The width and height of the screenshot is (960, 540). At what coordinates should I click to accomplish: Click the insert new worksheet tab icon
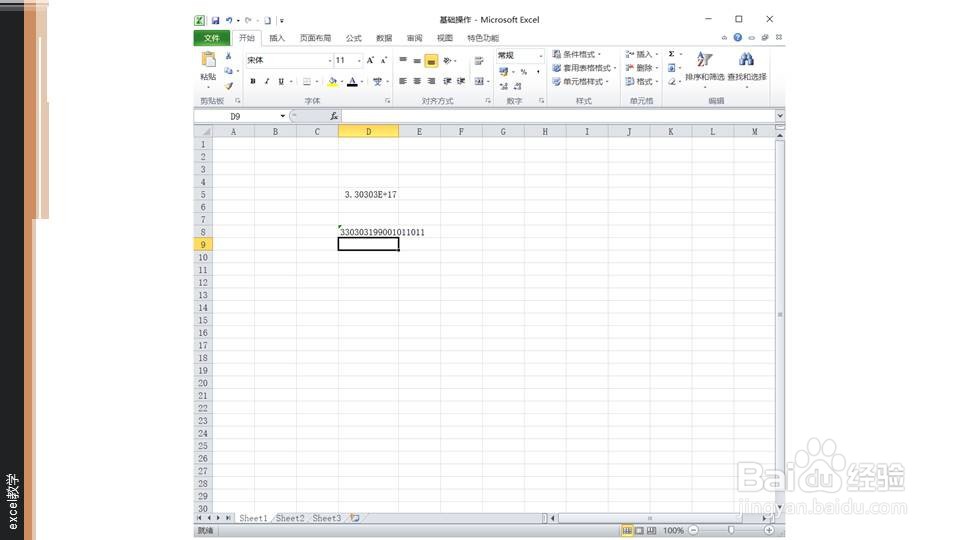[x=354, y=518]
